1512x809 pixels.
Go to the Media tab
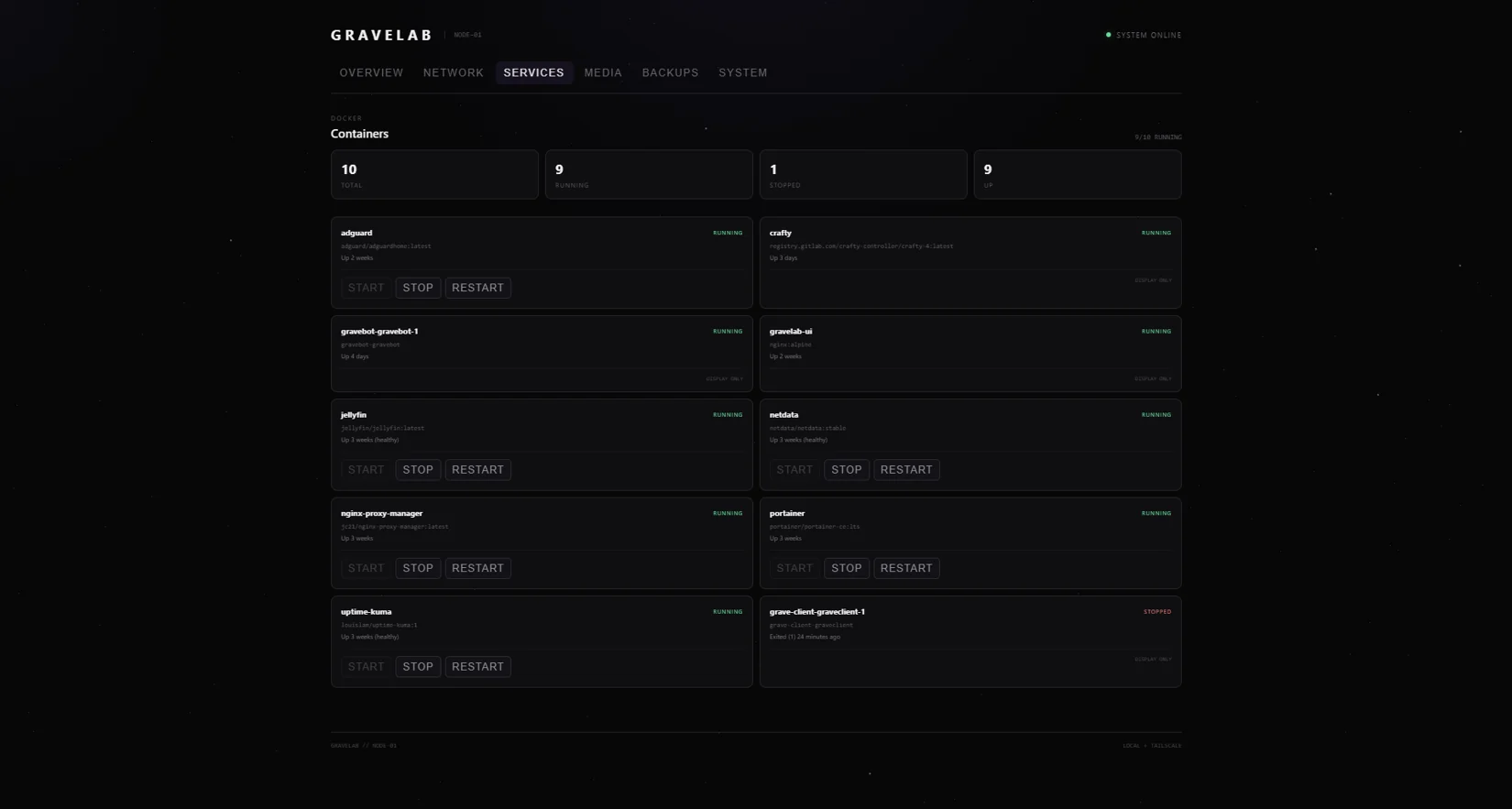pyautogui.click(x=603, y=73)
